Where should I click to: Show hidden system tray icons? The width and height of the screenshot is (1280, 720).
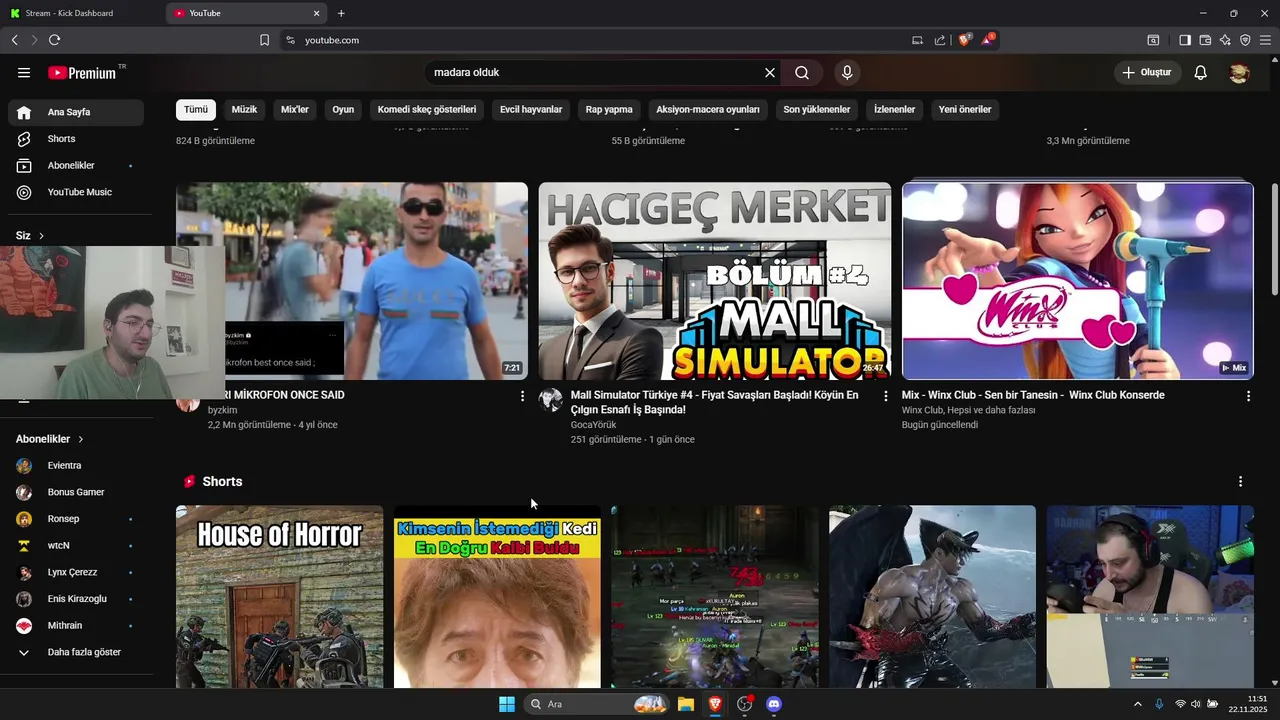click(x=1137, y=704)
